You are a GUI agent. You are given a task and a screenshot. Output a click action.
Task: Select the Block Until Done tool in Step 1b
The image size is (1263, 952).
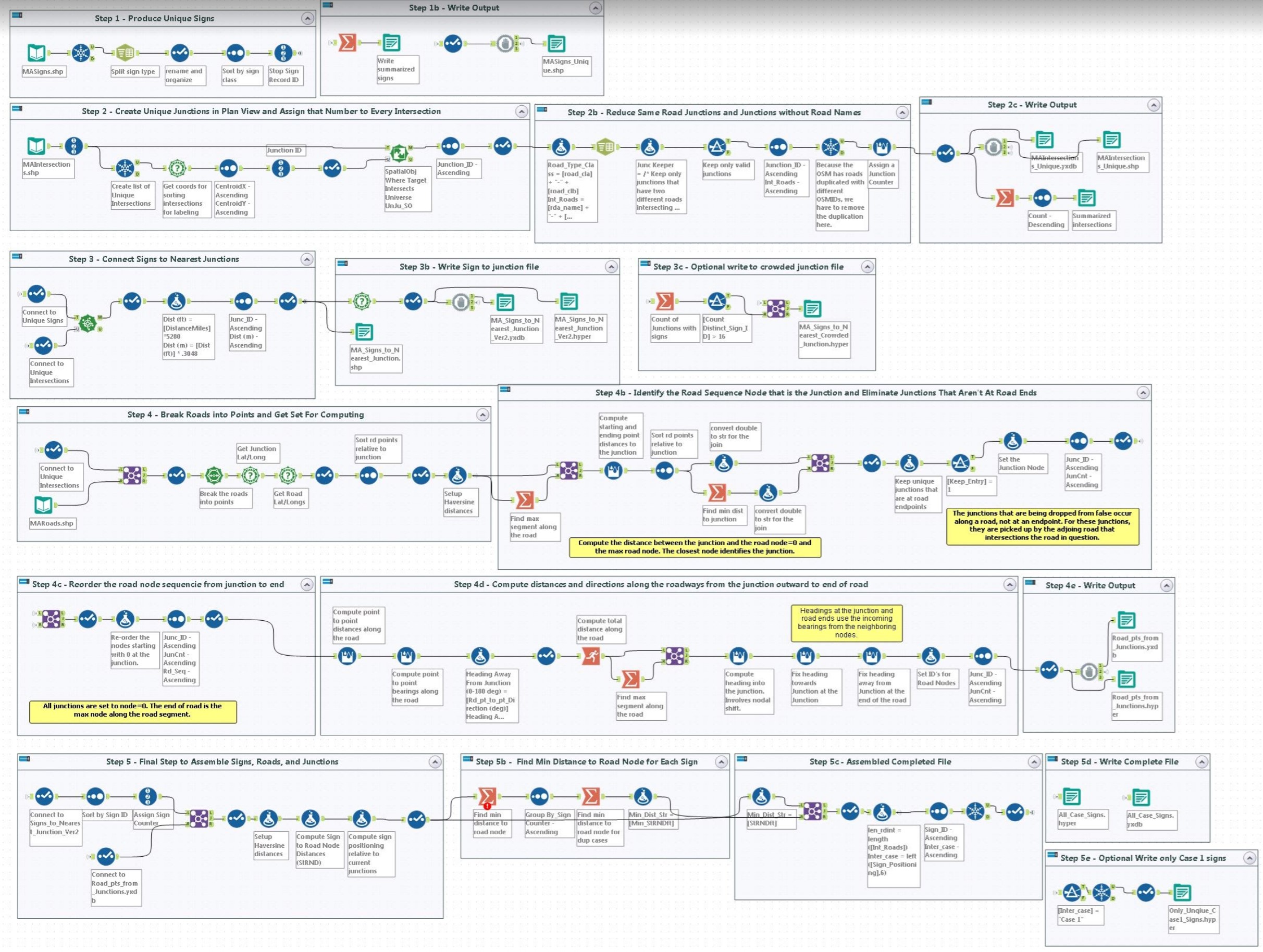coord(505,43)
